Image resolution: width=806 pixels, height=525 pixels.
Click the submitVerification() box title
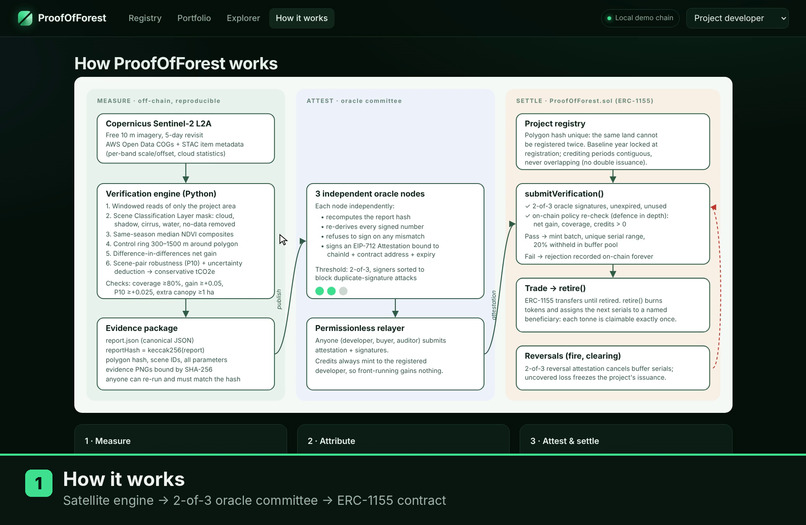[564, 194]
